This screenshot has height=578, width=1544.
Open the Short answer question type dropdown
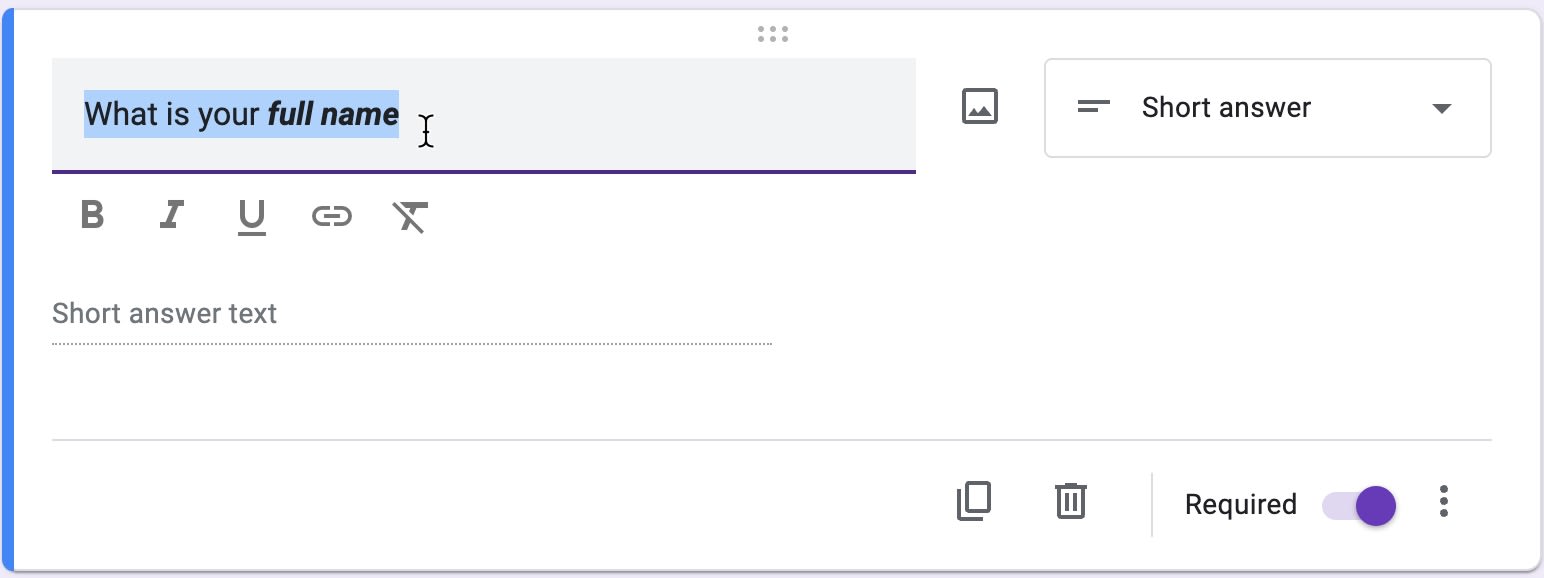(x=1267, y=108)
